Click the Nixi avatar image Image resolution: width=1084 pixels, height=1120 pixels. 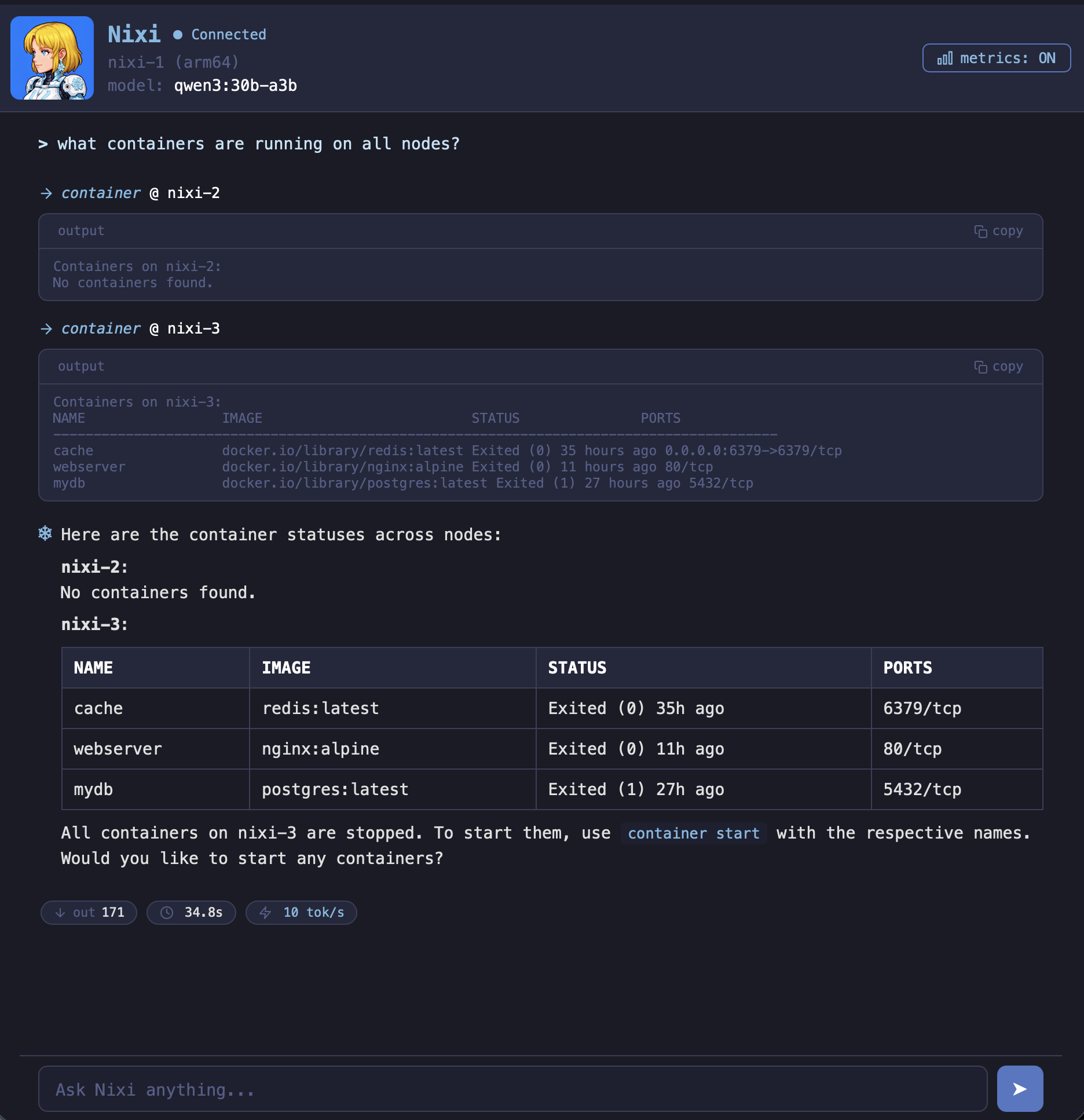click(52, 57)
